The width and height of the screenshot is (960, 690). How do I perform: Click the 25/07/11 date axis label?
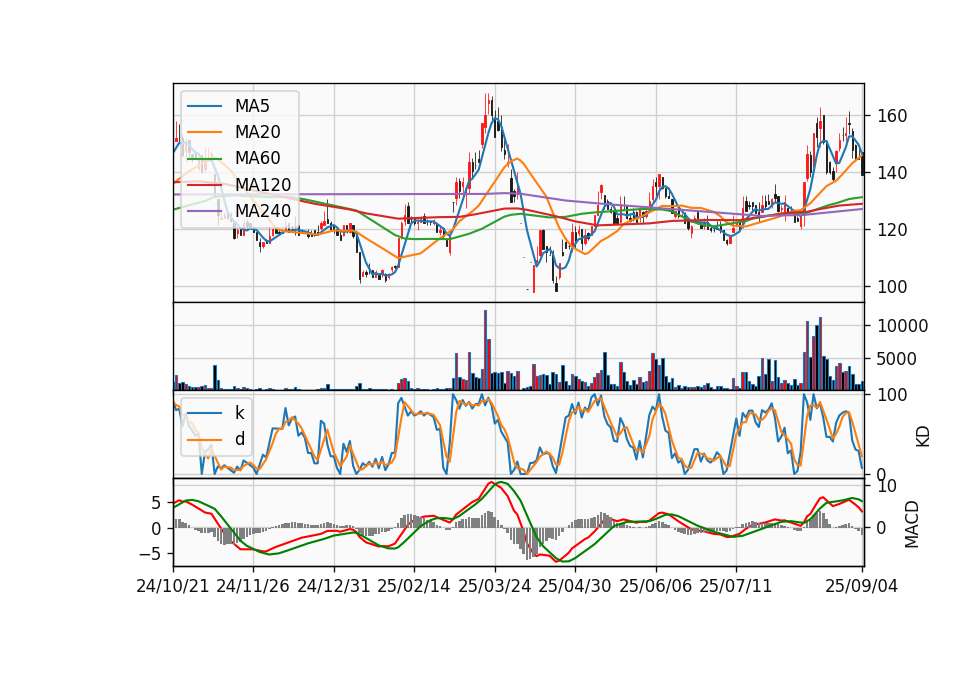(735, 586)
